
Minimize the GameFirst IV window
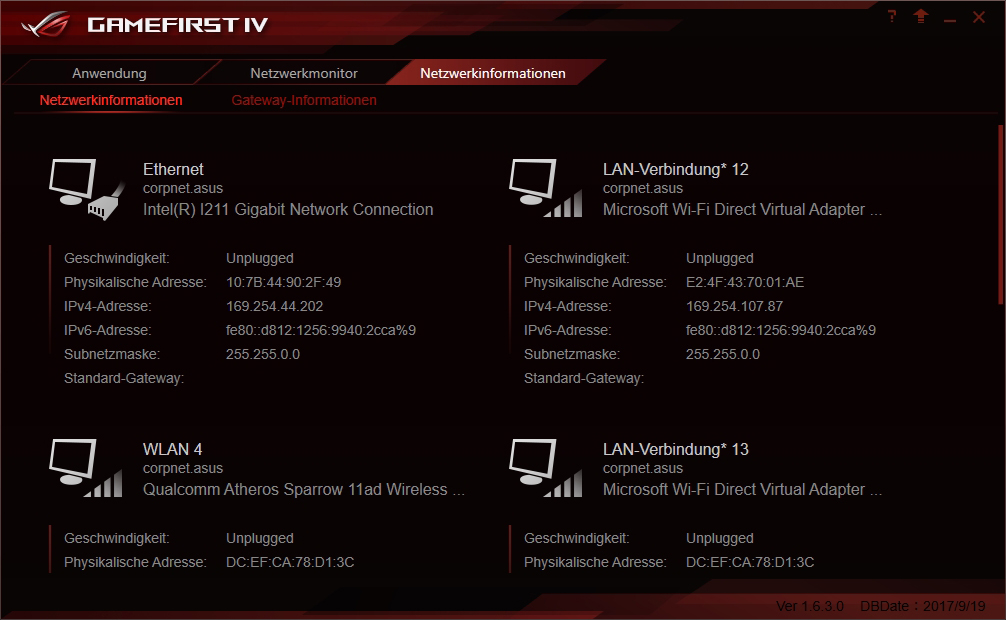[950, 19]
